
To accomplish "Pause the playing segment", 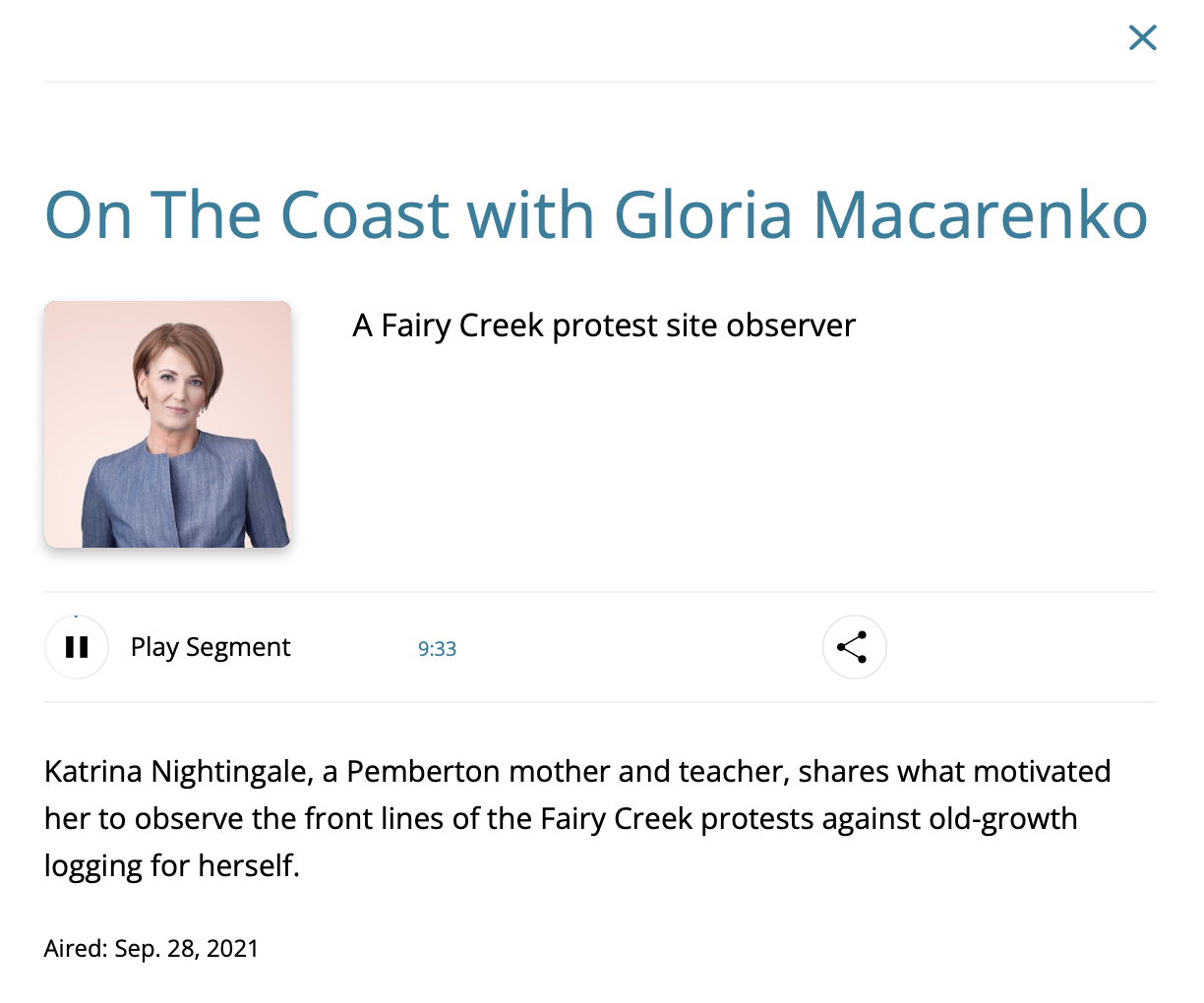I will [x=77, y=647].
